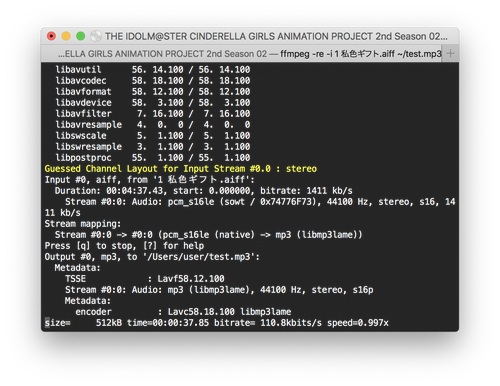Click the cursor block at 'size=' line

(47, 323)
